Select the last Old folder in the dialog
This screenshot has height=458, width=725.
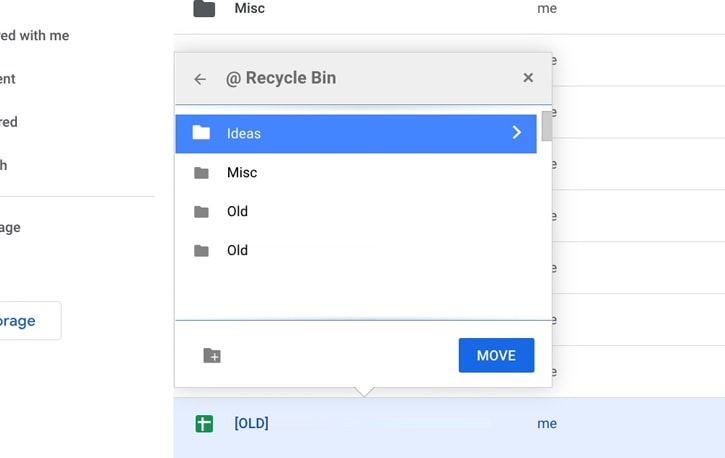(356, 250)
